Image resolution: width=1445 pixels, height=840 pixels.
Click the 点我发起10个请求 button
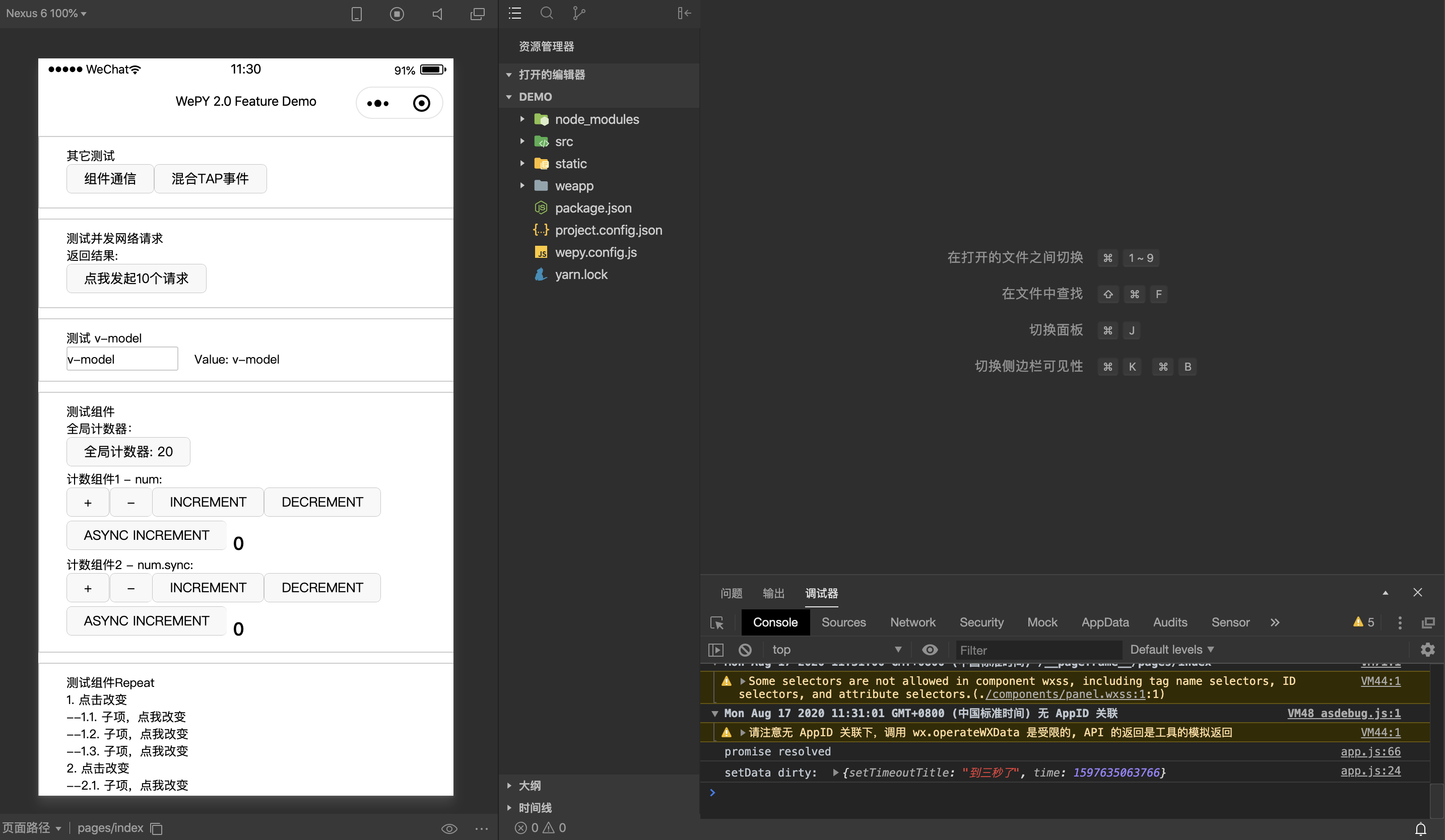pos(136,278)
